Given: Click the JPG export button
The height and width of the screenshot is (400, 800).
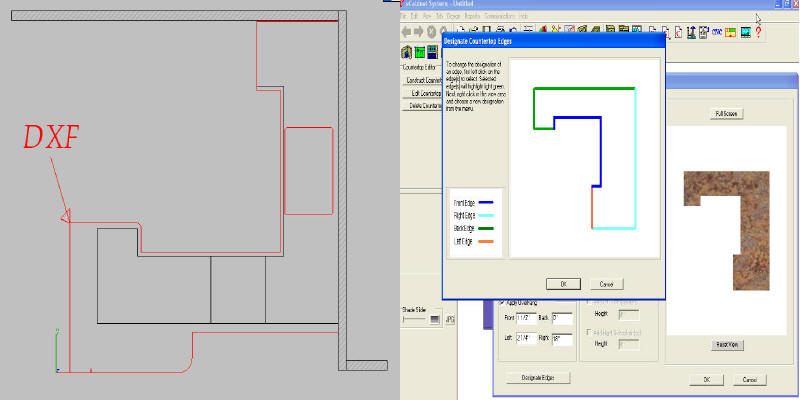Looking at the screenshot, I should coord(450,319).
